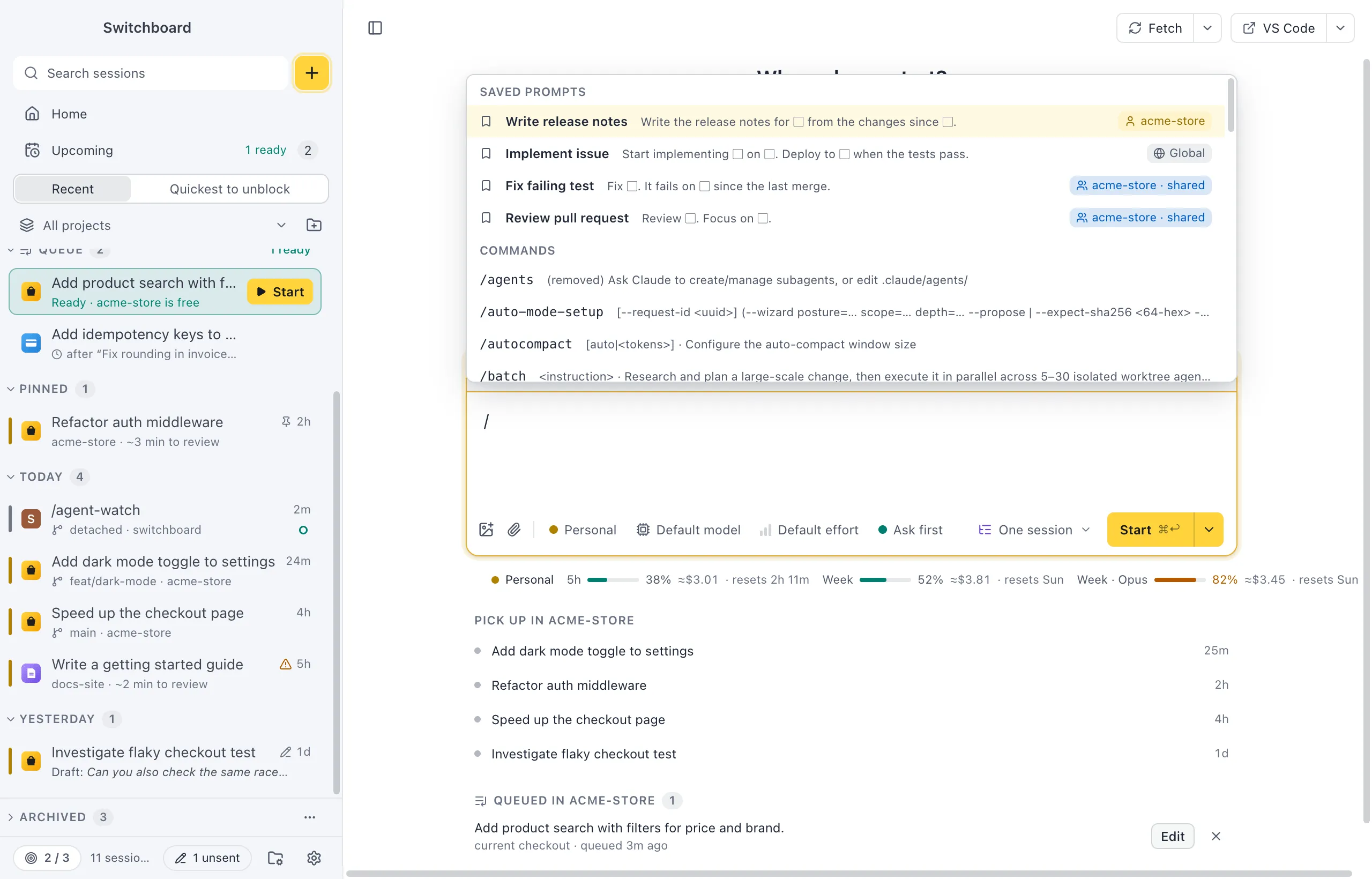
Task: Click the bookmark icon for Fix failing test
Action: click(x=486, y=185)
